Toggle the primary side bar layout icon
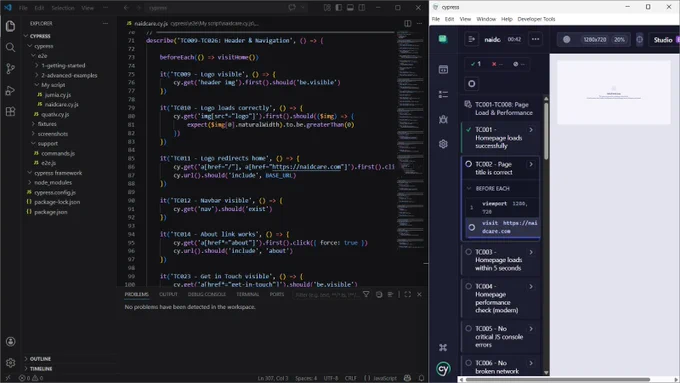This screenshot has height=383, width=680. (339, 7)
